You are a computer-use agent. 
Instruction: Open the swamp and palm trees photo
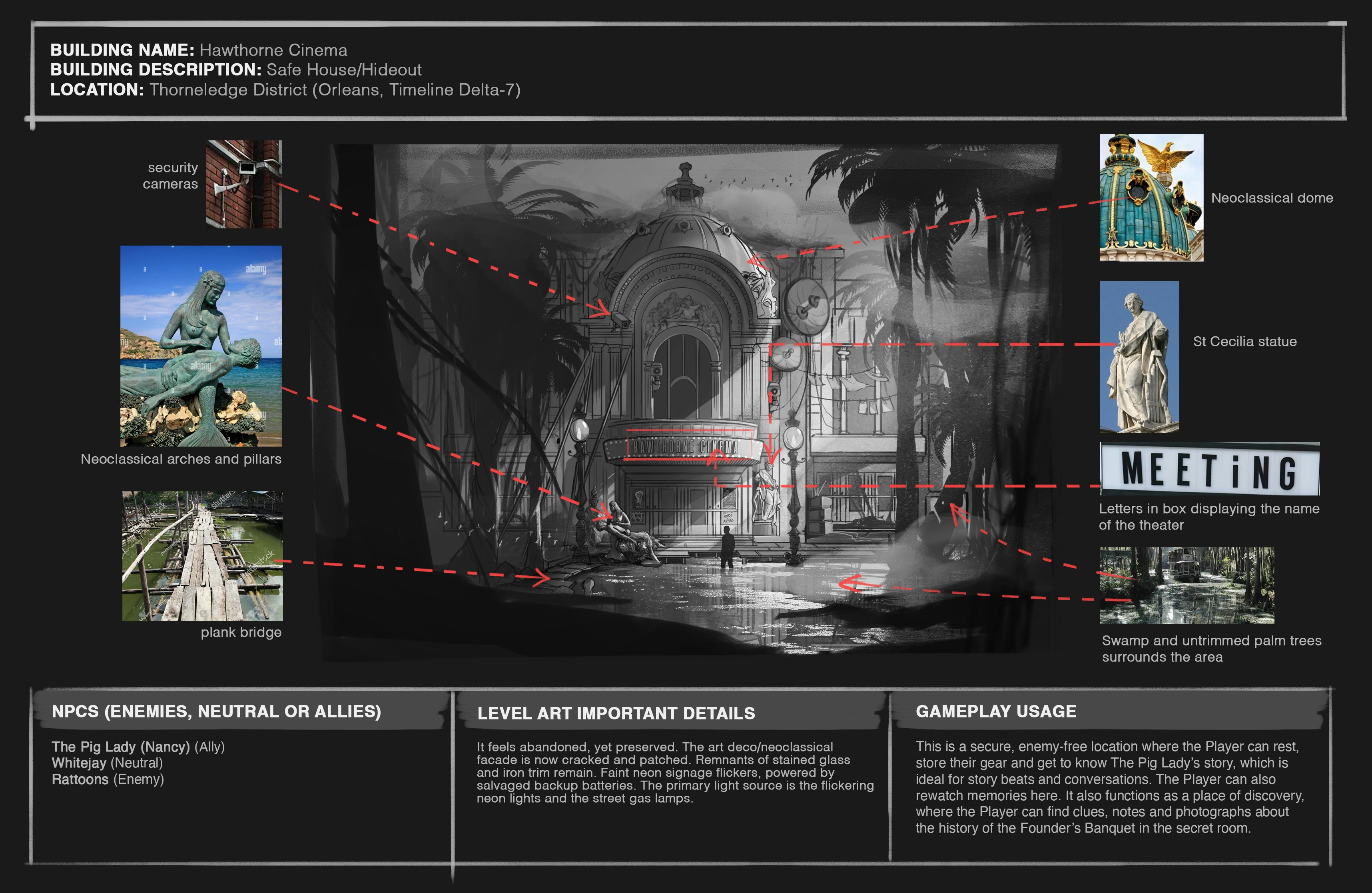(x=1187, y=585)
